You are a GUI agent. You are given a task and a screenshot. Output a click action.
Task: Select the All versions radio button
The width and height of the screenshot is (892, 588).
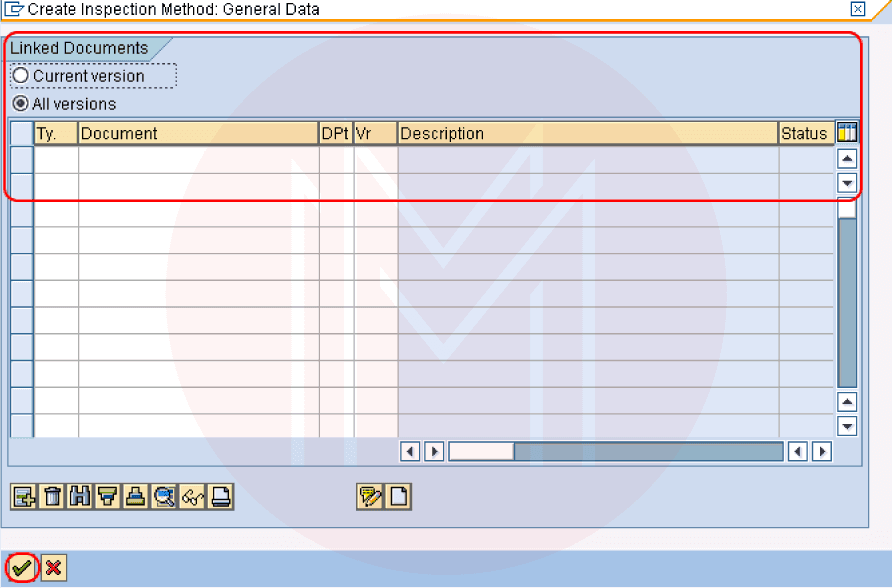point(21,104)
